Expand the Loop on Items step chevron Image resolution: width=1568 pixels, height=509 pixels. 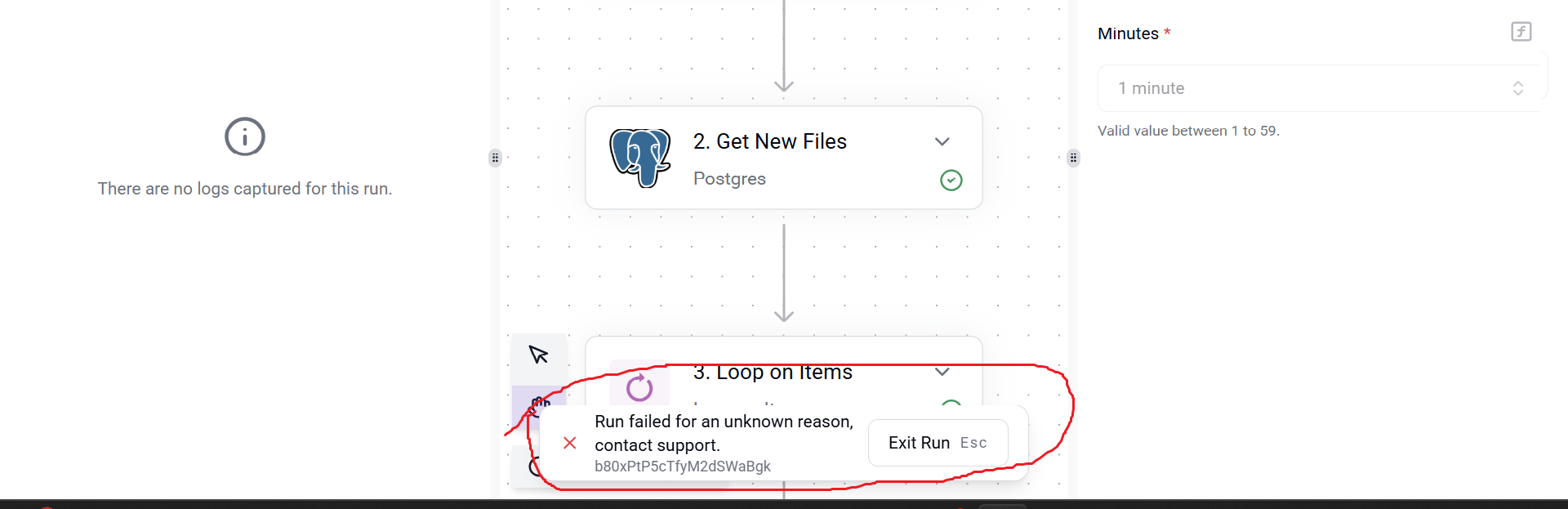[x=942, y=372]
